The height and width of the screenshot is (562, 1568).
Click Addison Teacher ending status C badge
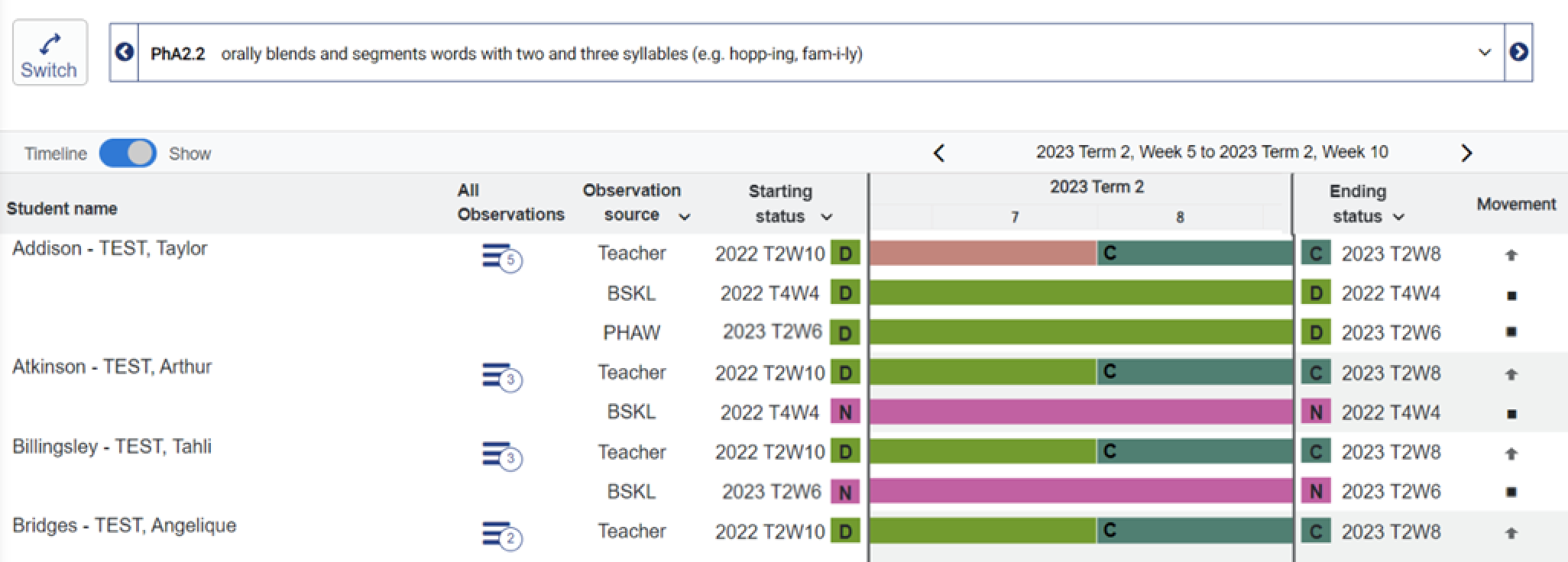coord(1316,254)
